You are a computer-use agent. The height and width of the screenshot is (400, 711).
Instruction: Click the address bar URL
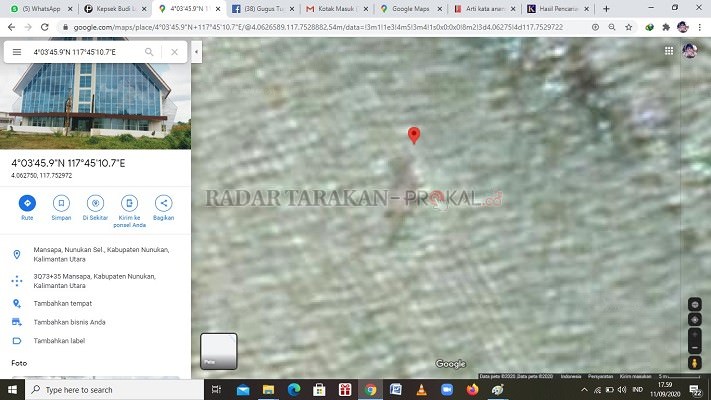pos(318,27)
